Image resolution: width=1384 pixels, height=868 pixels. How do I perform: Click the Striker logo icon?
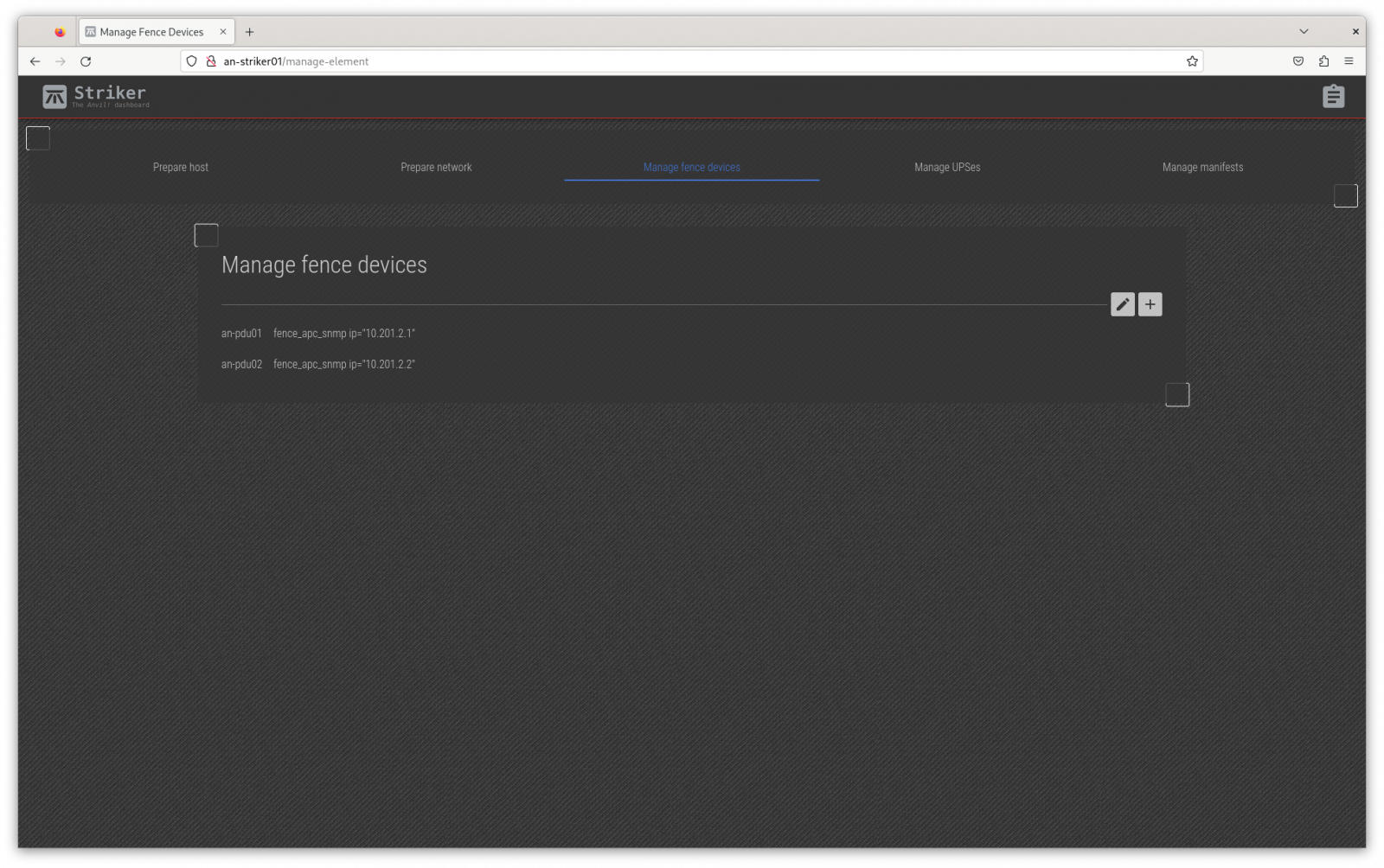point(54,96)
